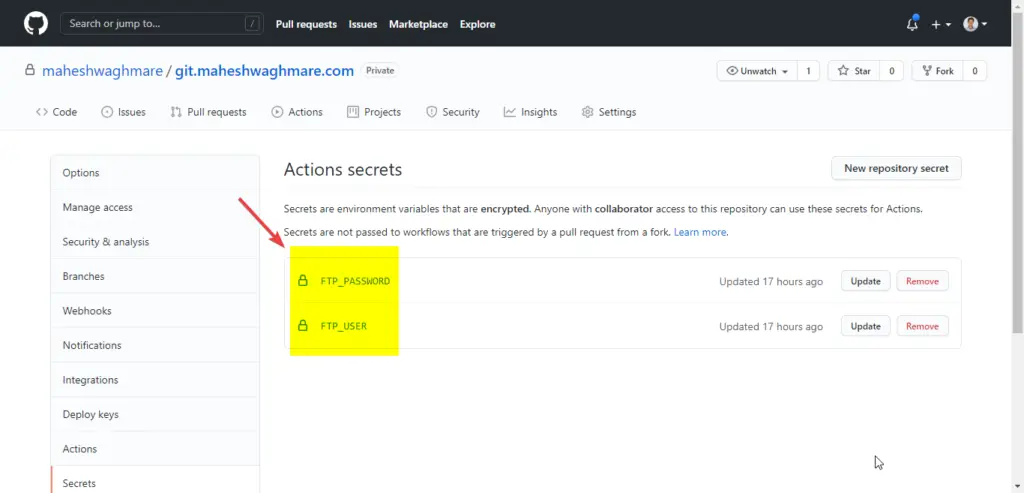Click lock icon beside FTP_PASSWORD
Image resolution: width=1024 pixels, height=493 pixels.
click(x=302, y=281)
